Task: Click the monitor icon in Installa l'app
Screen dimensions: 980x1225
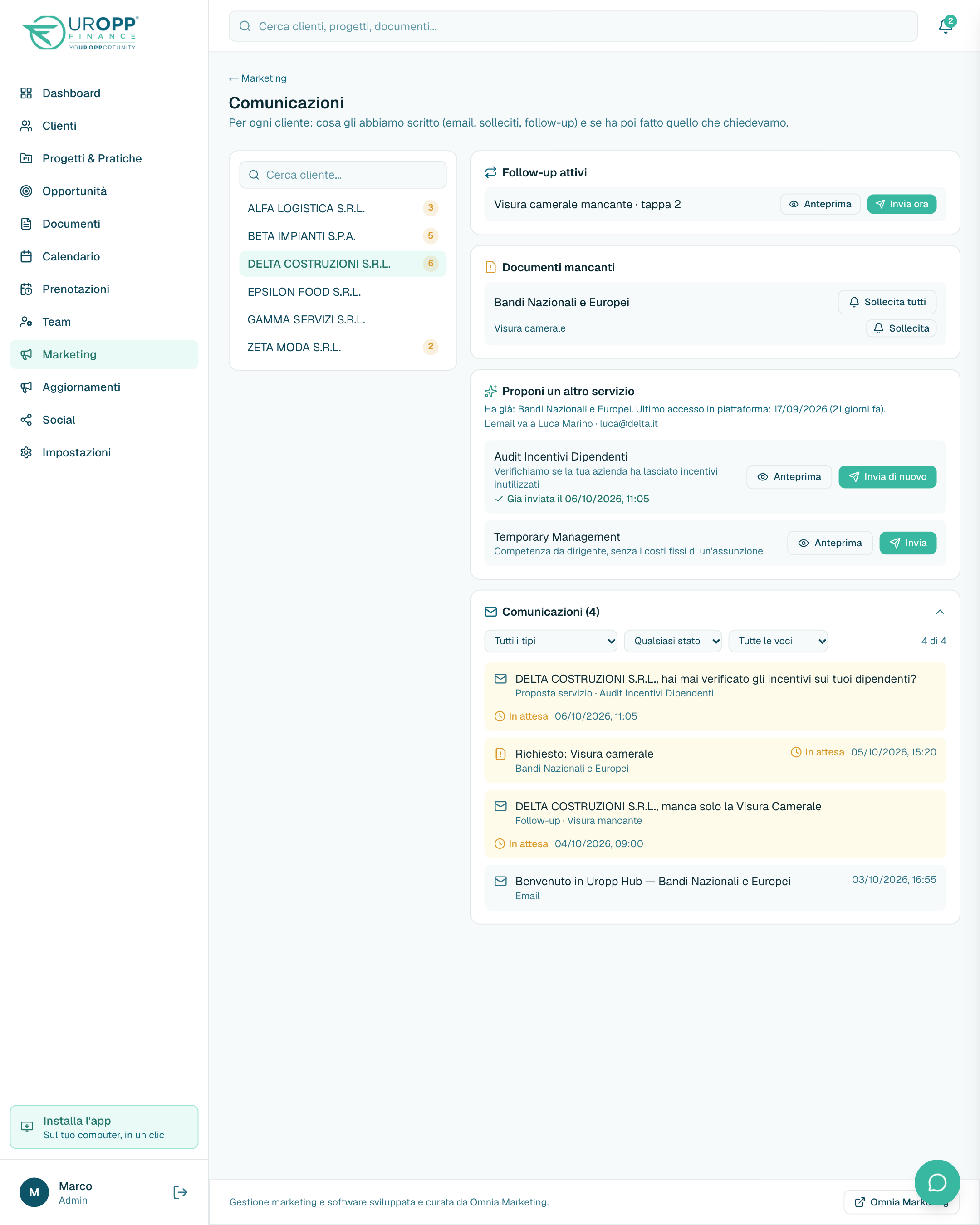Action: point(27,1127)
